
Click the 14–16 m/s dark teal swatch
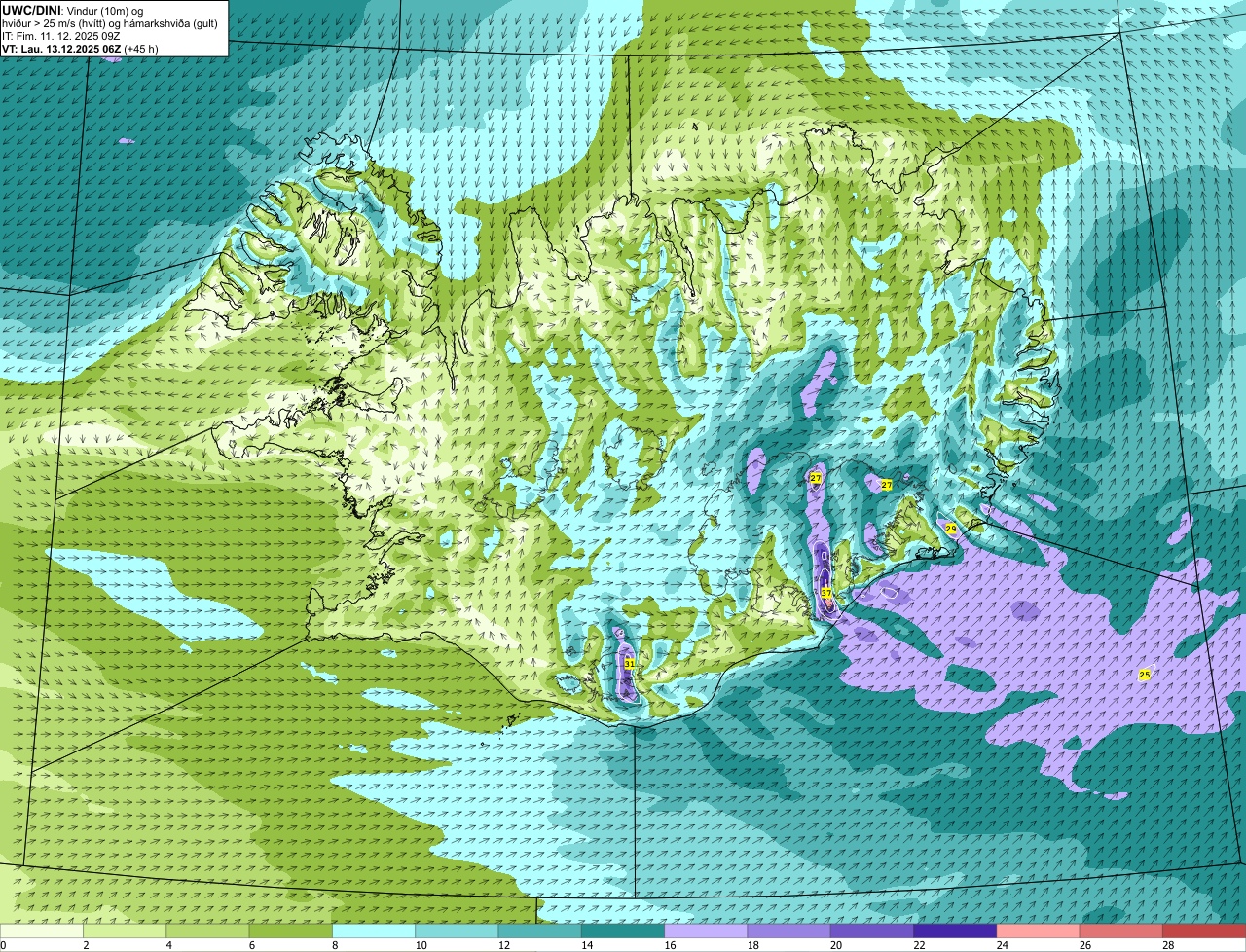(x=623, y=931)
